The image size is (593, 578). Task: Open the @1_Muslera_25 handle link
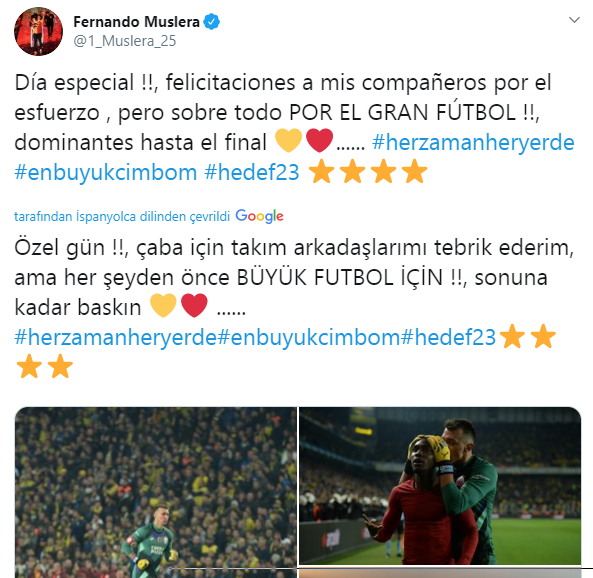(125, 41)
